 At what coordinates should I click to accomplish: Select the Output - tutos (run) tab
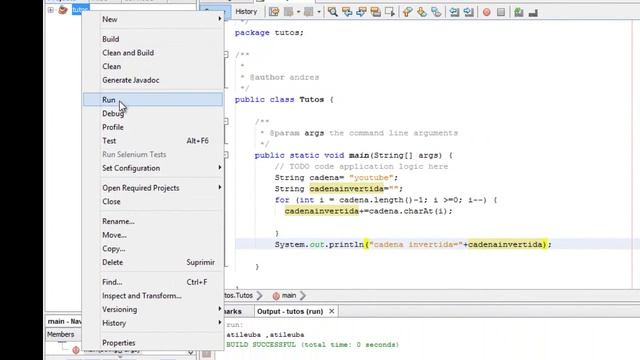coord(290,311)
